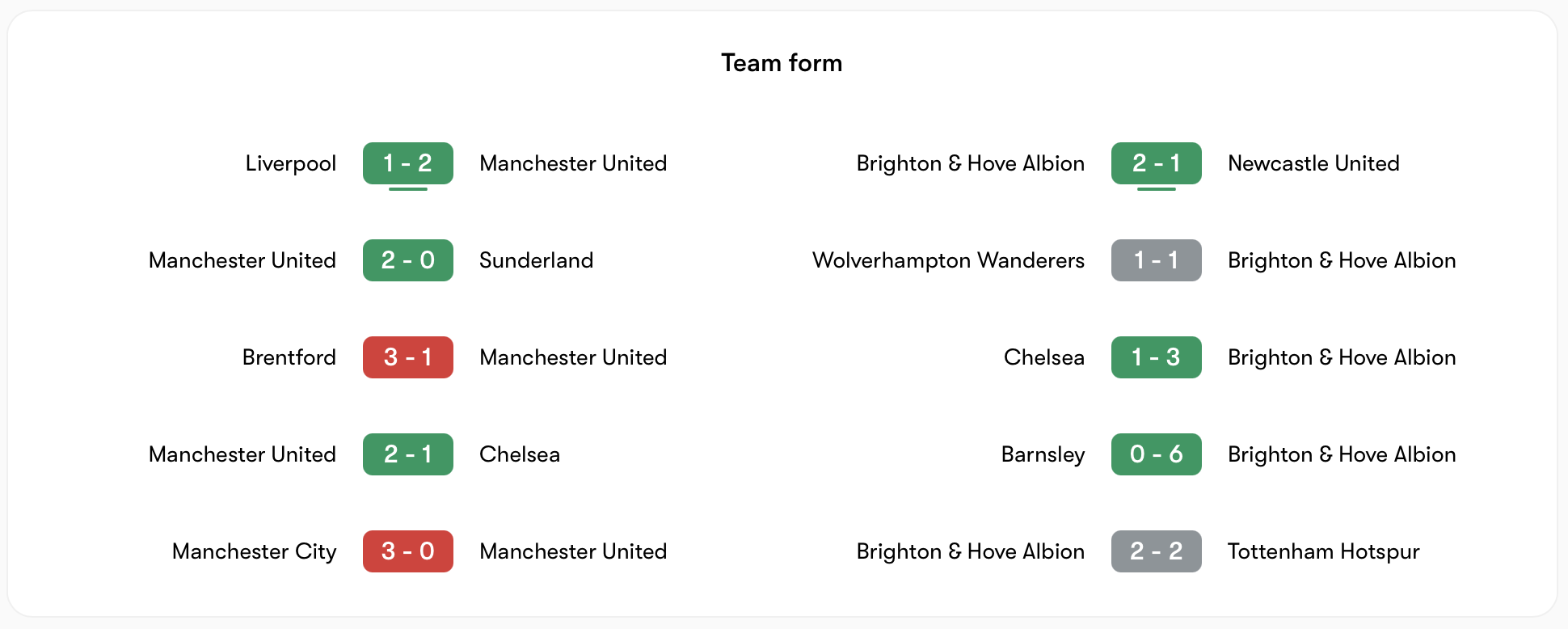Select the Newcastle United team name

[x=1313, y=163]
